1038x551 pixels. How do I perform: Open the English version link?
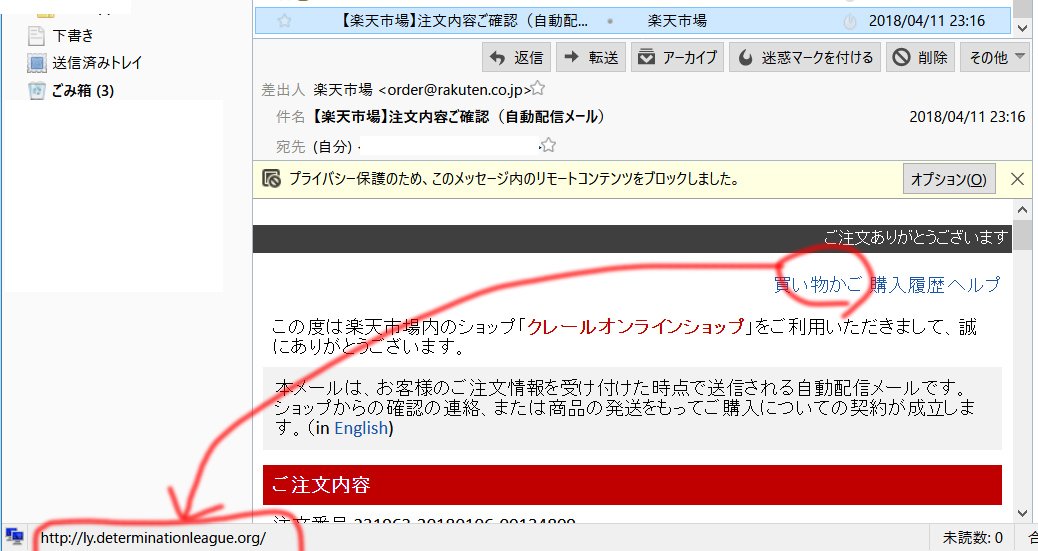(x=361, y=428)
